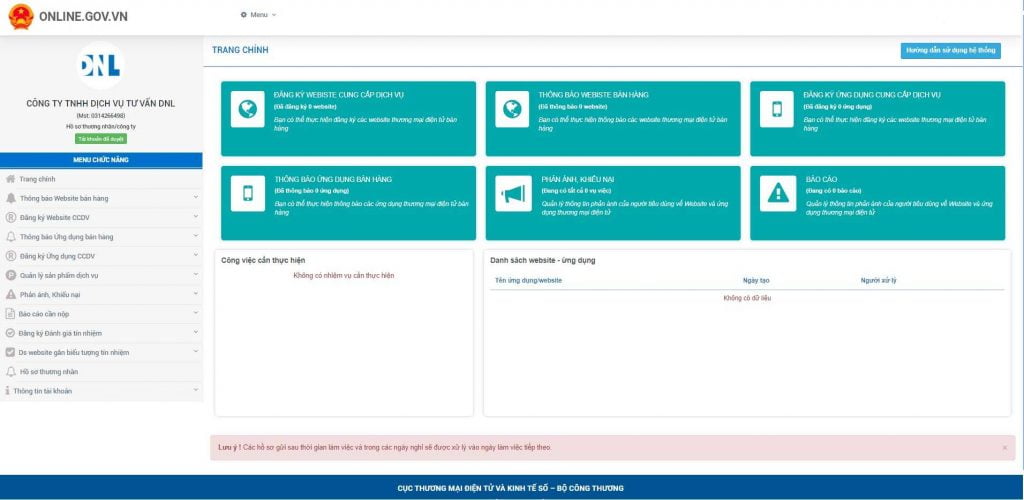This screenshot has height=500, width=1024.
Task: Select Thông báo Website bán hàng menu item
Action: (101, 198)
